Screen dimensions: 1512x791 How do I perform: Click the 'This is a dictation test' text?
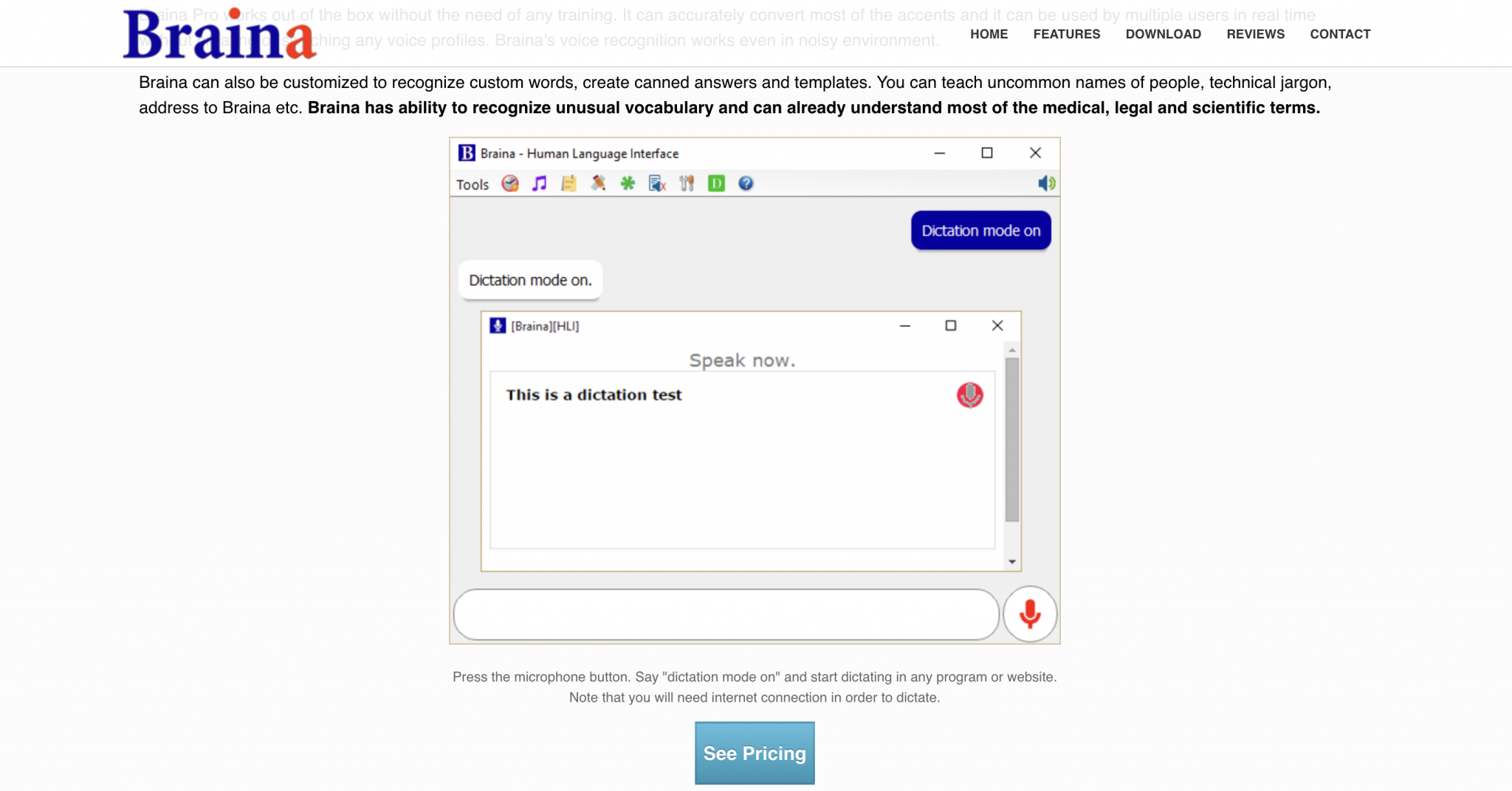coord(594,395)
